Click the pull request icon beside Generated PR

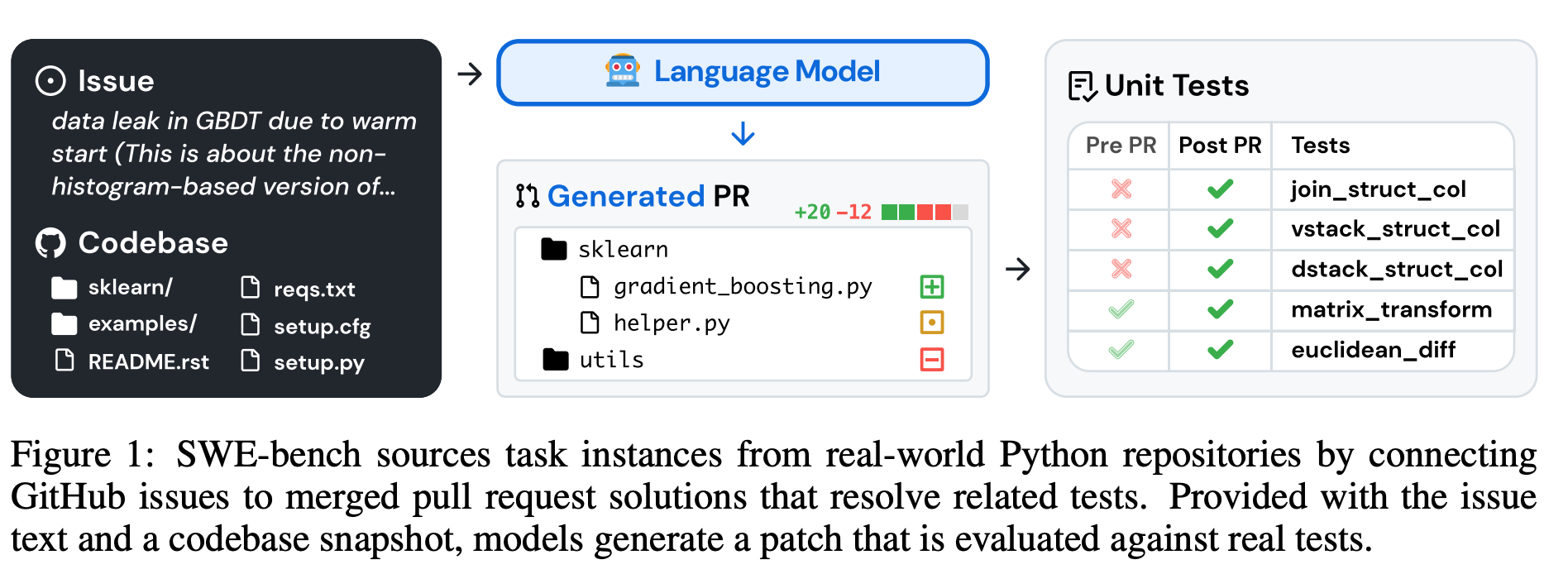(x=527, y=196)
